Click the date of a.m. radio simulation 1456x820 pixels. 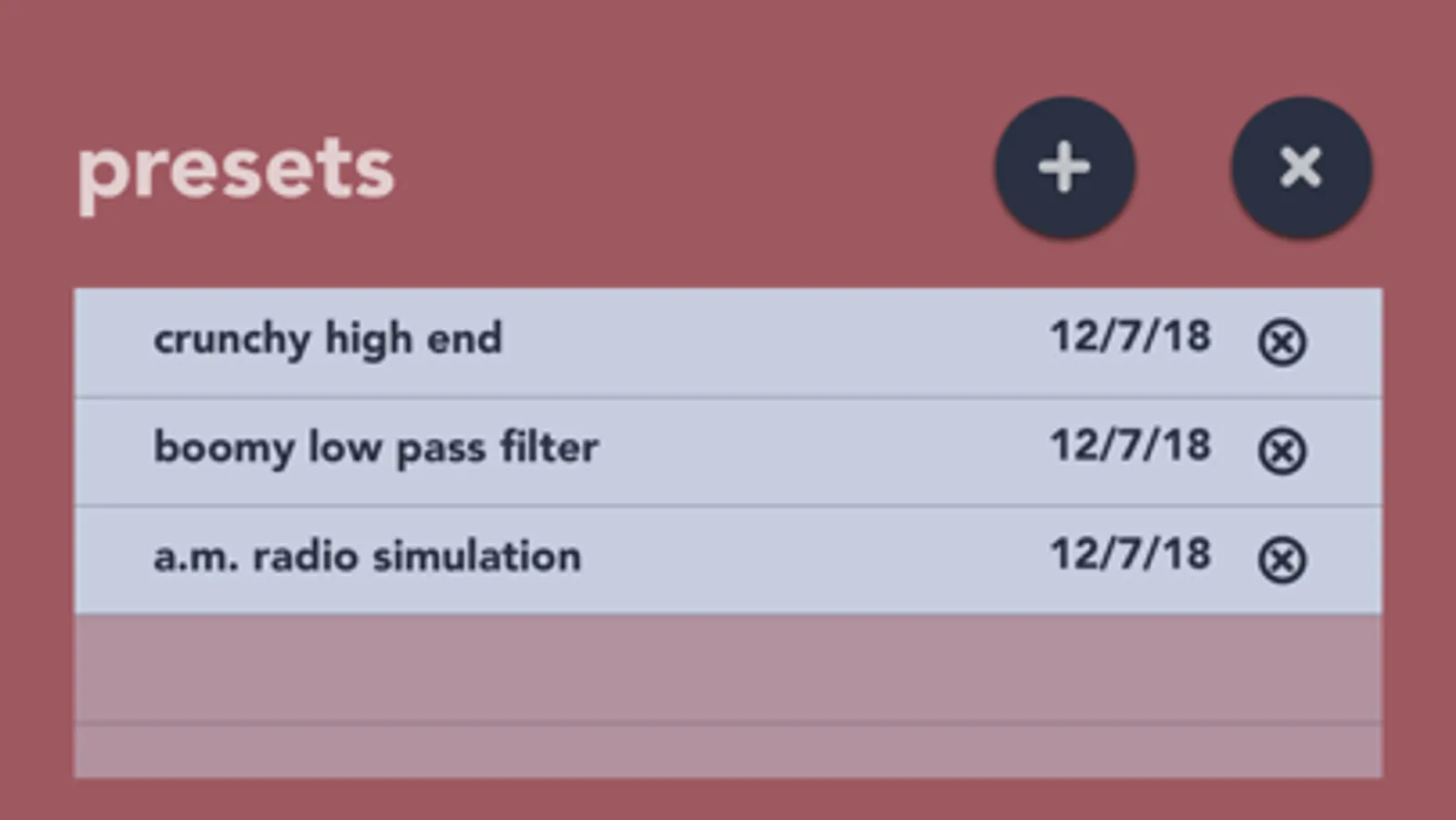click(1131, 555)
